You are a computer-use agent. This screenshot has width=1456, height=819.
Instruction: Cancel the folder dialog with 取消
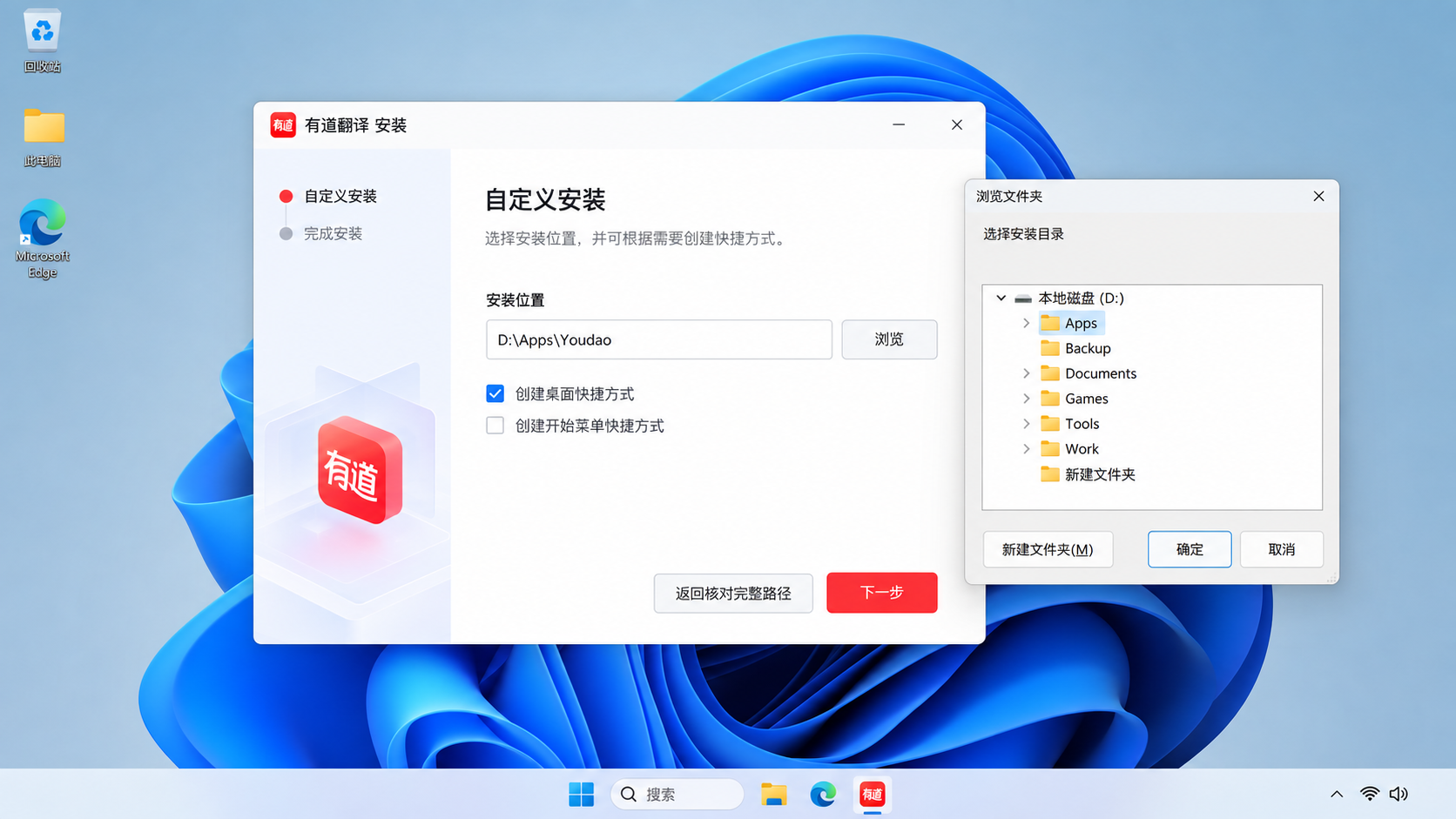tap(1281, 549)
